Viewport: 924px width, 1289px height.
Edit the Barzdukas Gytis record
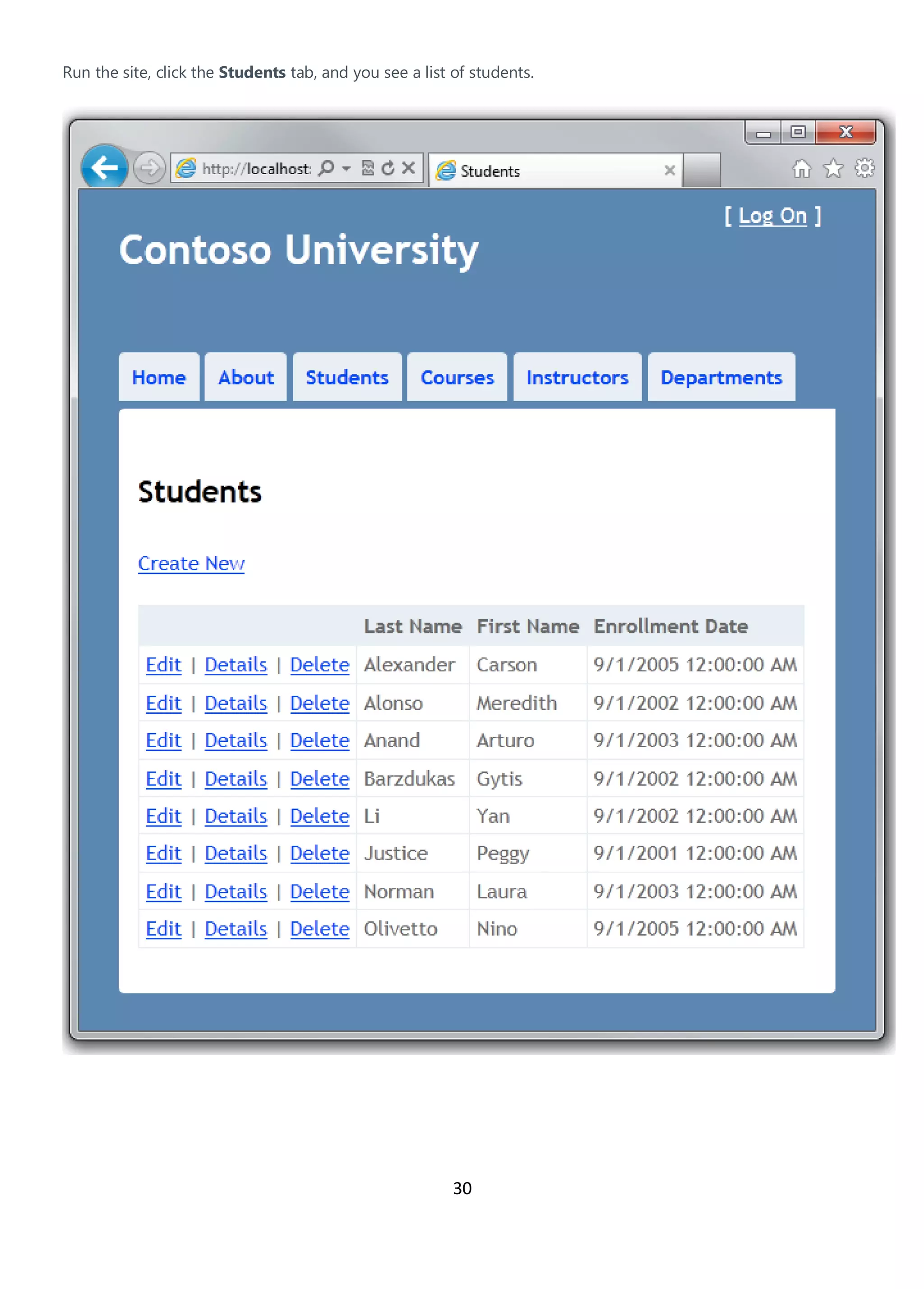point(164,779)
